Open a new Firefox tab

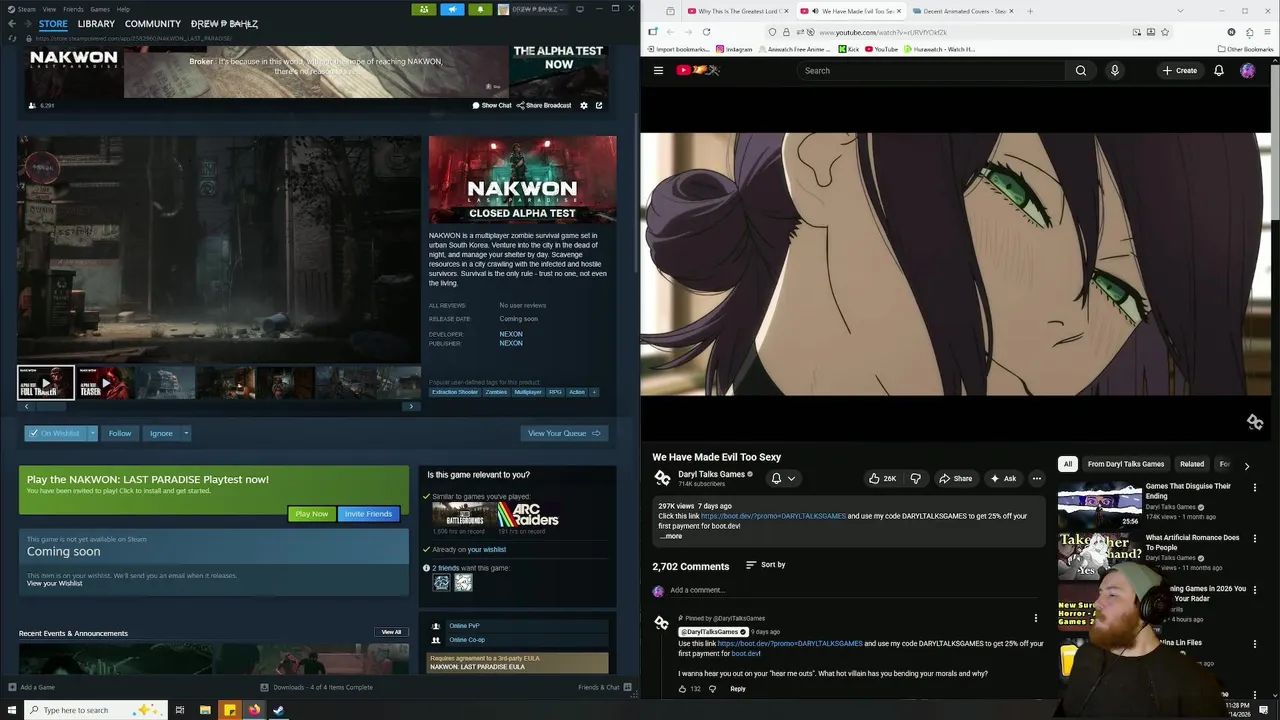[x=1030, y=11]
